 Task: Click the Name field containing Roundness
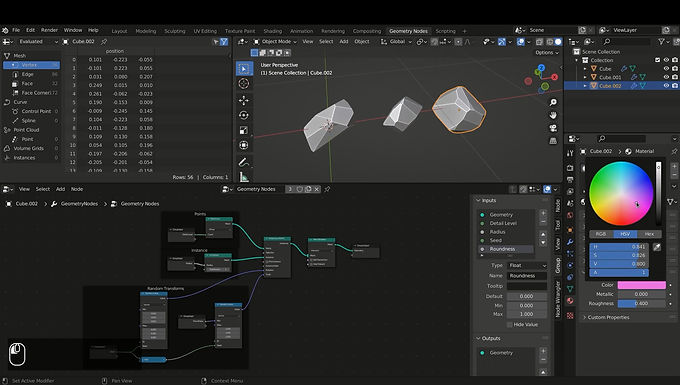(x=527, y=276)
